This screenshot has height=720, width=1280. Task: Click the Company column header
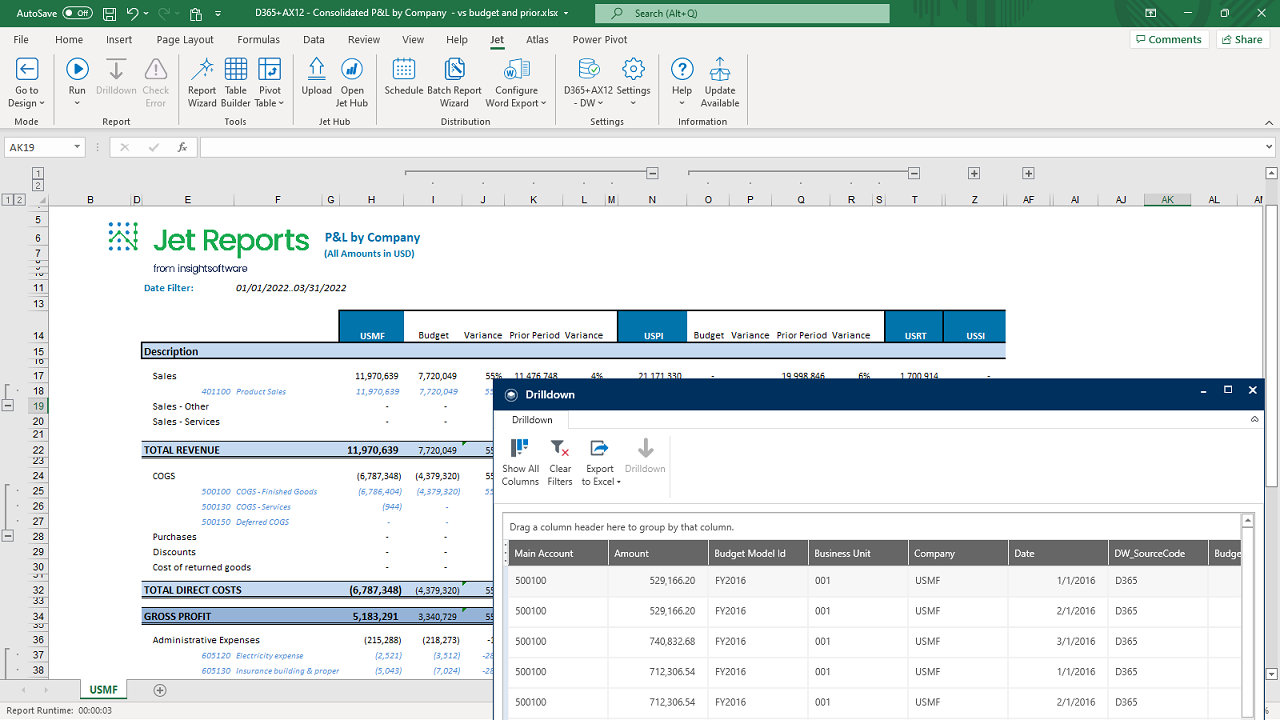(958, 553)
